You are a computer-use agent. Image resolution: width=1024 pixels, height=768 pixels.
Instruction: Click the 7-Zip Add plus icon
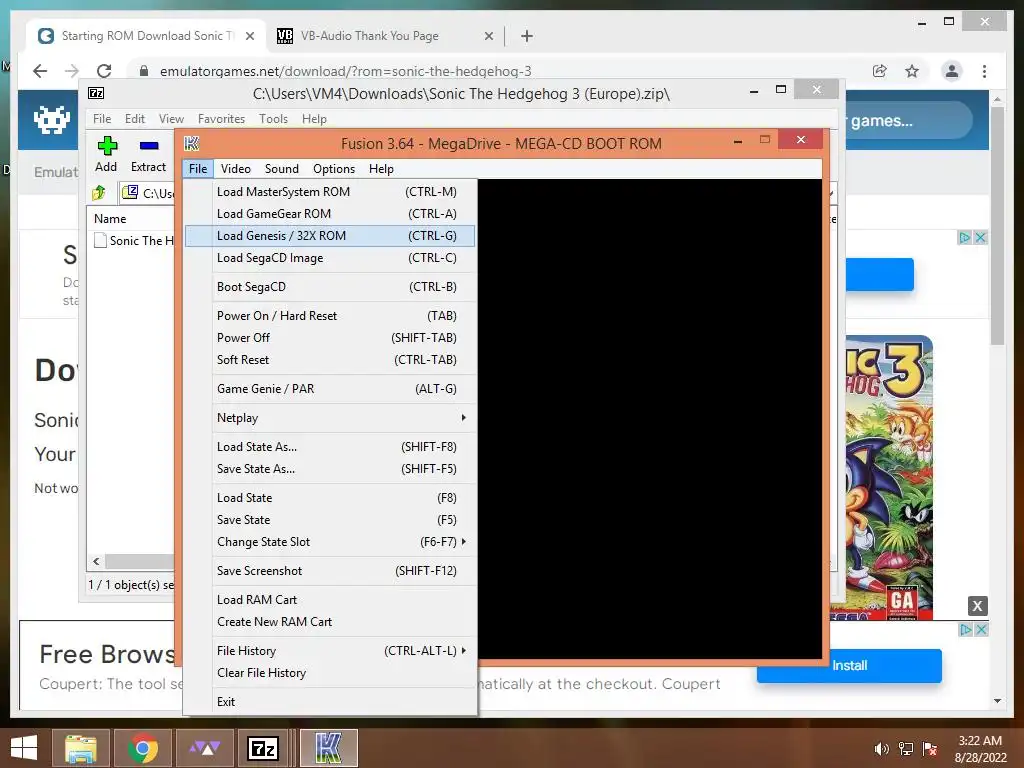pos(107,146)
